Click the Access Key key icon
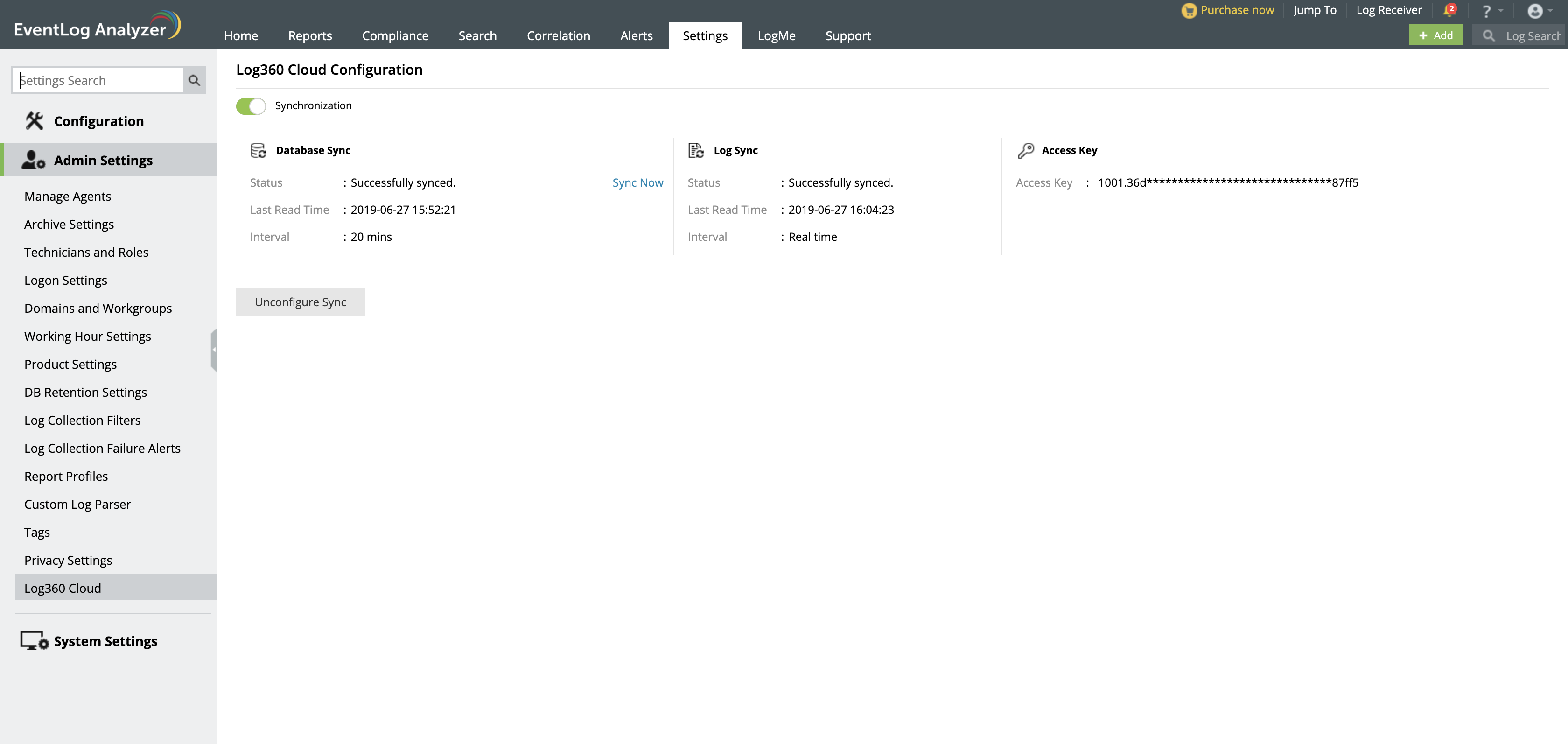Screen dimensions: 1568x744 (1027, 150)
